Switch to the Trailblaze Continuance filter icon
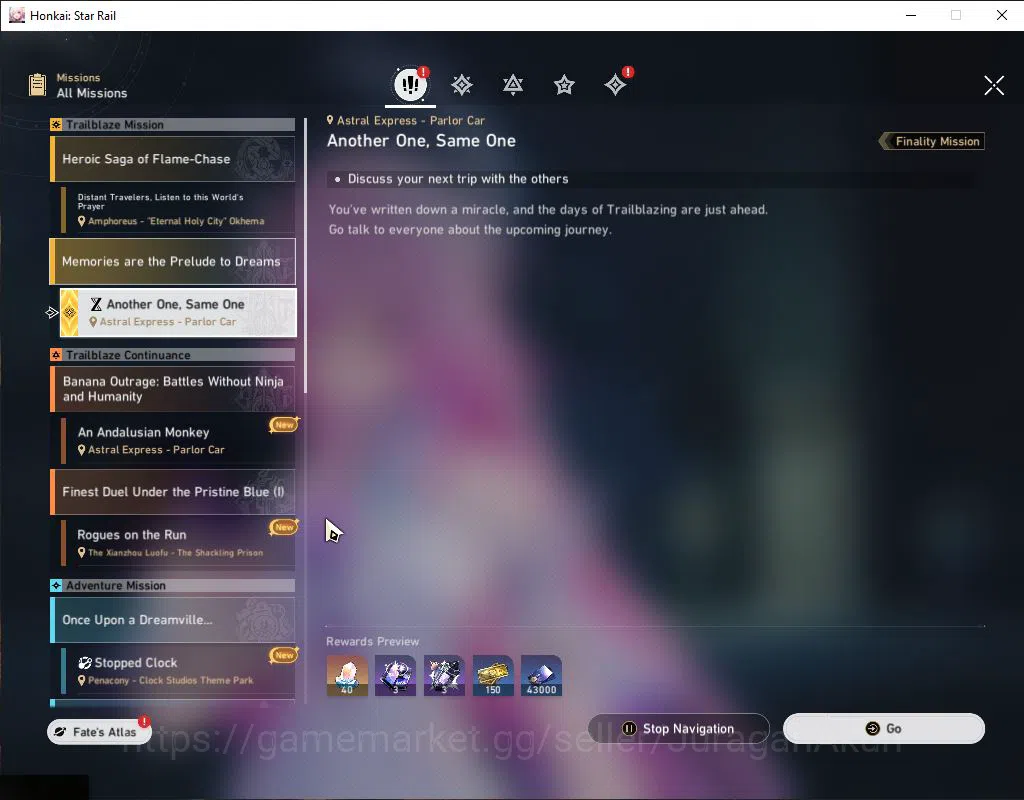 [513, 85]
